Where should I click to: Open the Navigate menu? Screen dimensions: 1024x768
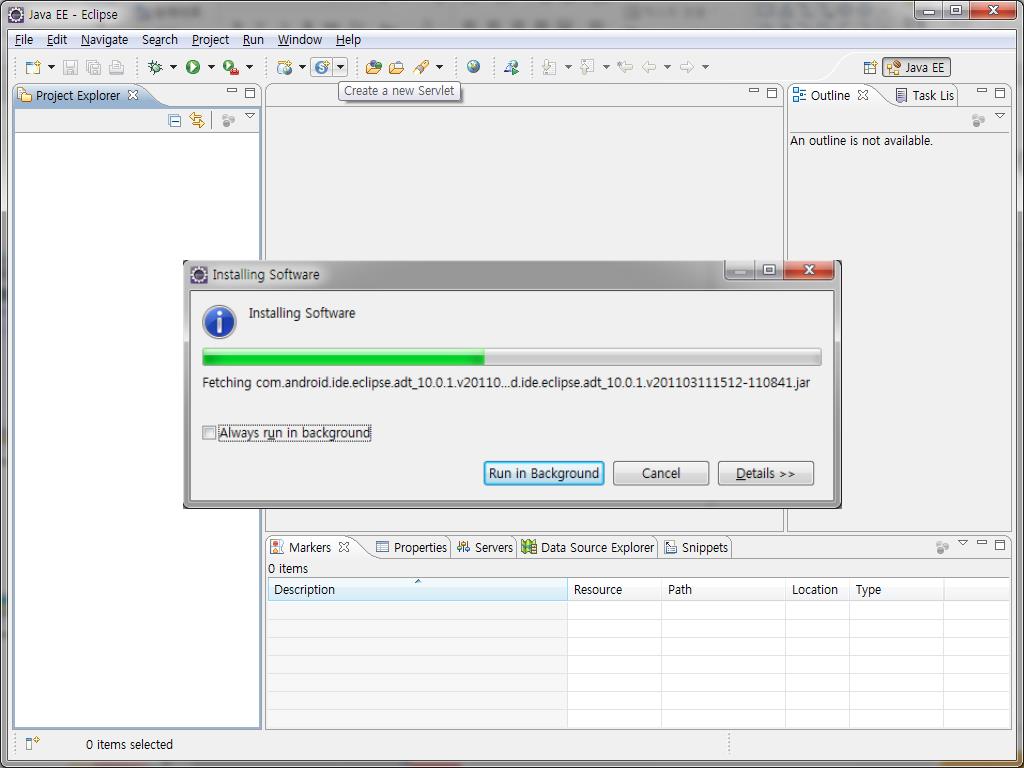[104, 40]
